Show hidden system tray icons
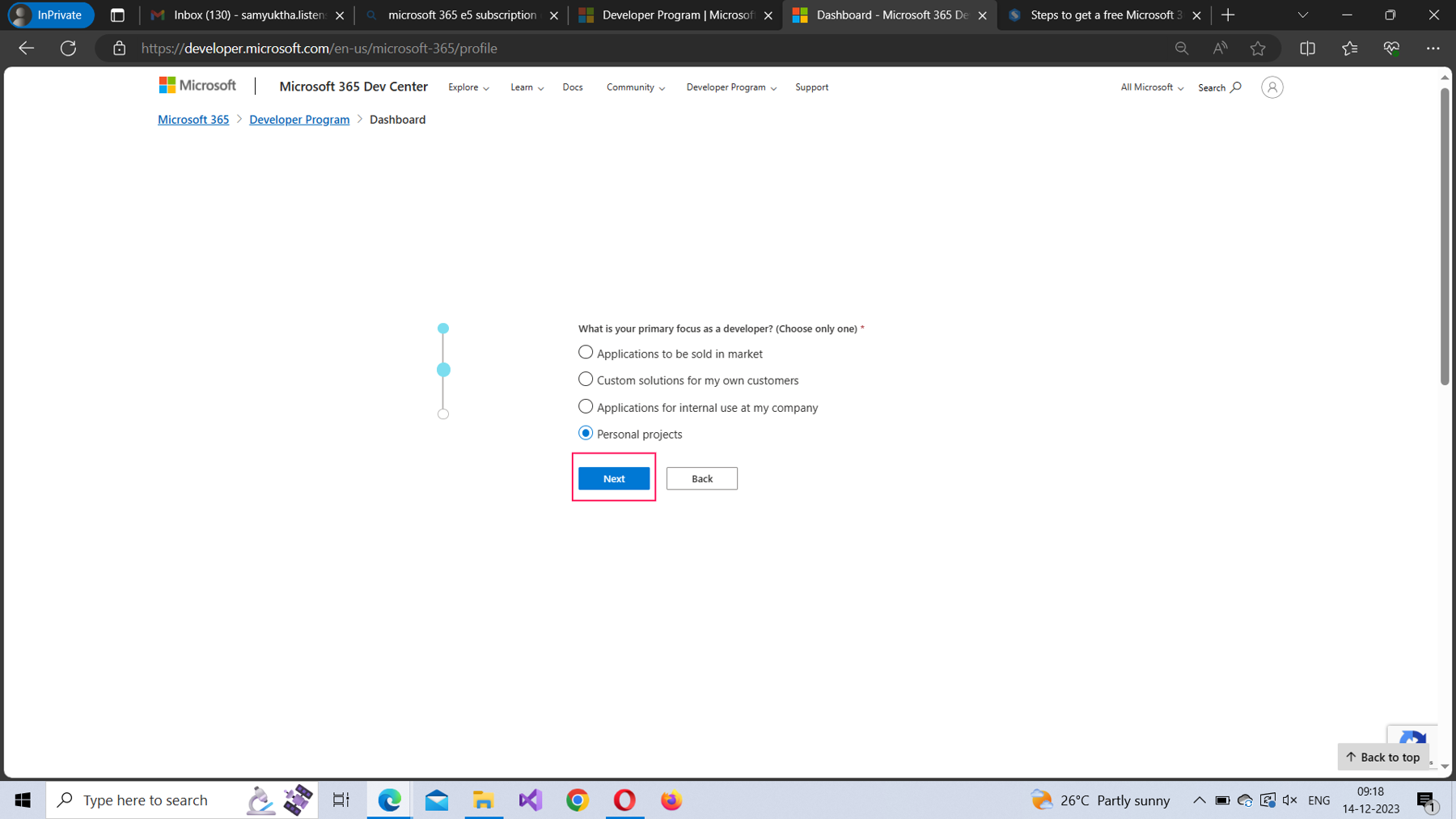Screen dimensions: 1456x819 (1199, 800)
